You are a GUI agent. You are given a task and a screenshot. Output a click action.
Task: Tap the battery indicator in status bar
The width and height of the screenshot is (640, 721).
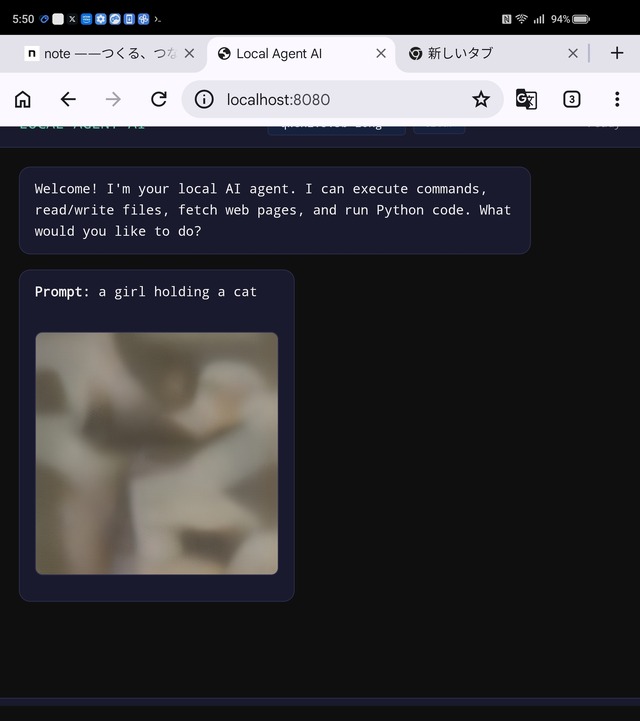[x=581, y=19]
